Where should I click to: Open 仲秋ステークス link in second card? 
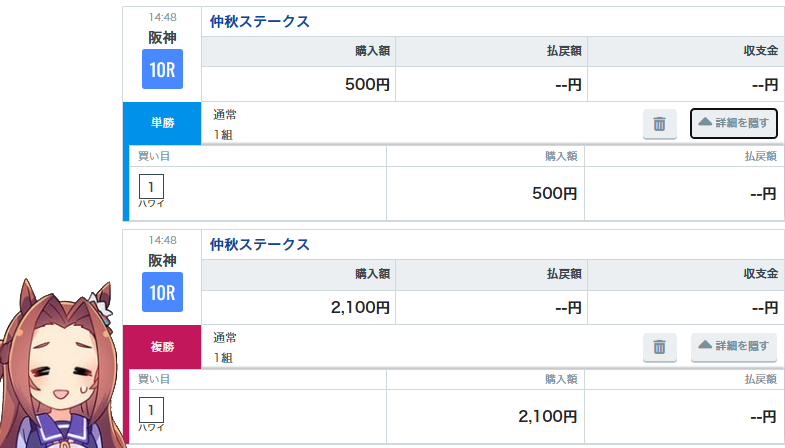(x=259, y=244)
